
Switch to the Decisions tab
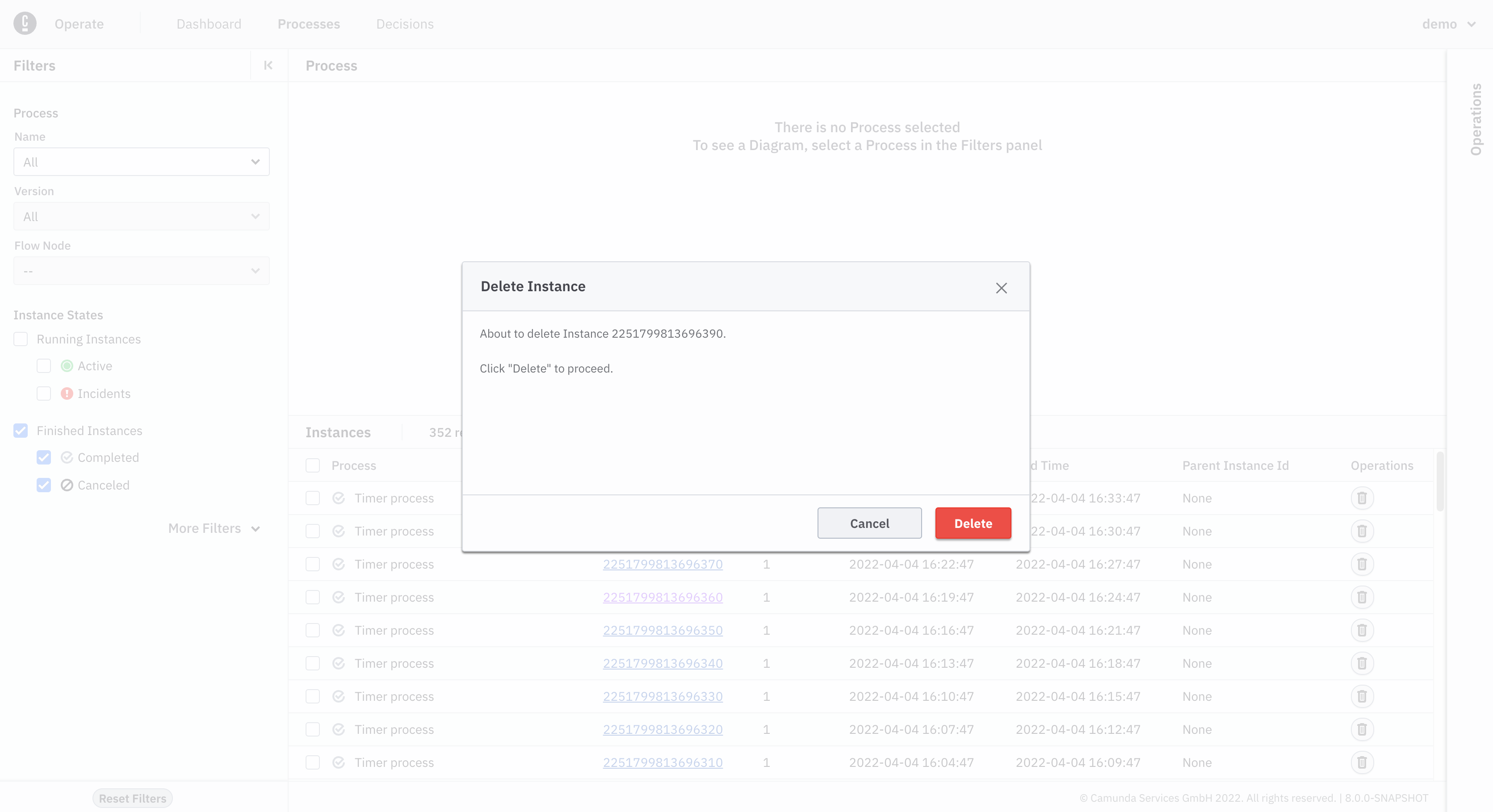click(x=405, y=24)
